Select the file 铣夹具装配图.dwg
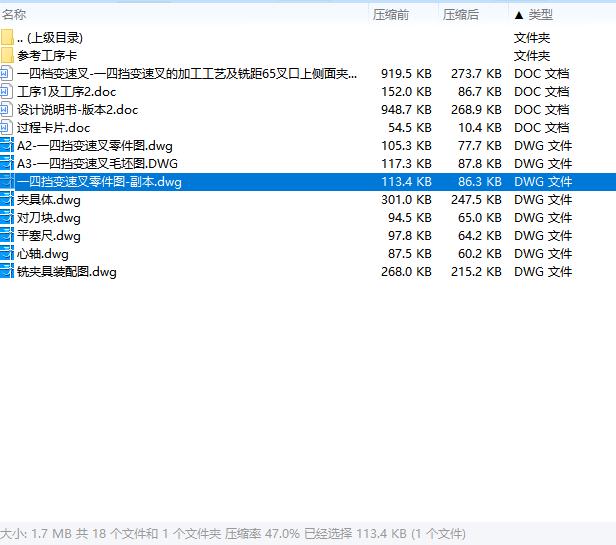The image size is (616, 545). (x=67, y=272)
